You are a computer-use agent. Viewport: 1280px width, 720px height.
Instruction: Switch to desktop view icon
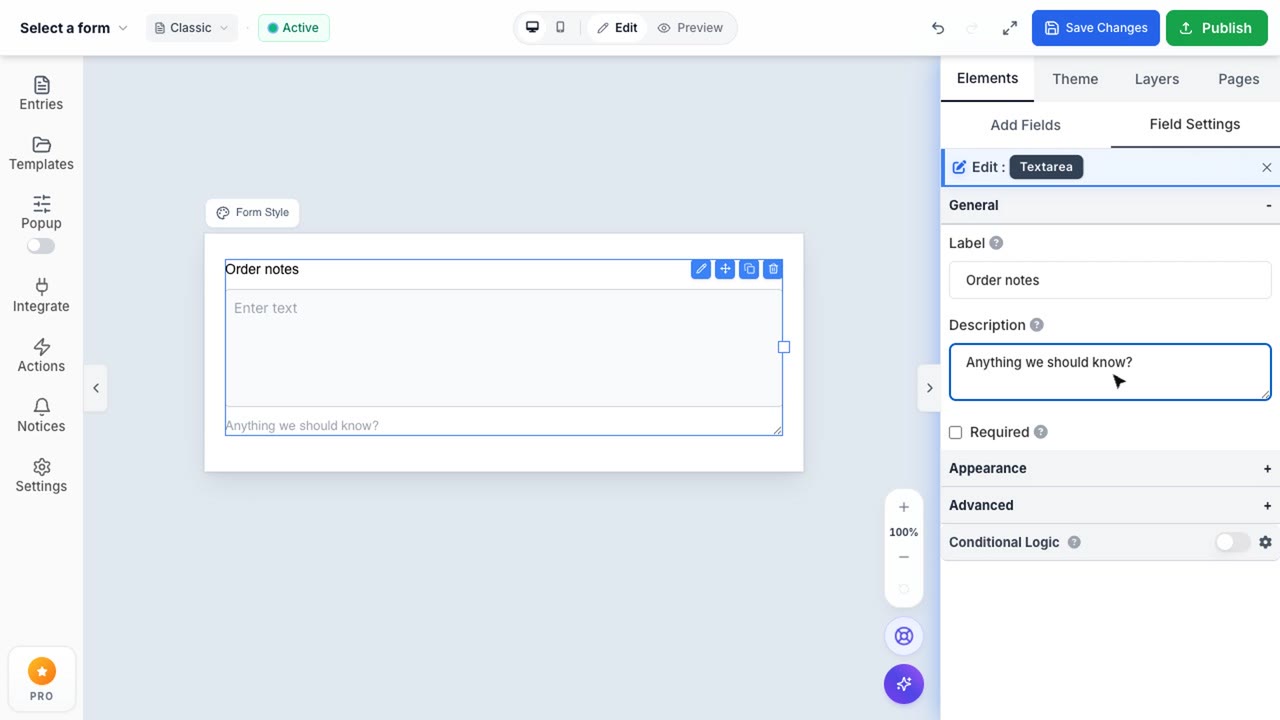pos(532,28)
